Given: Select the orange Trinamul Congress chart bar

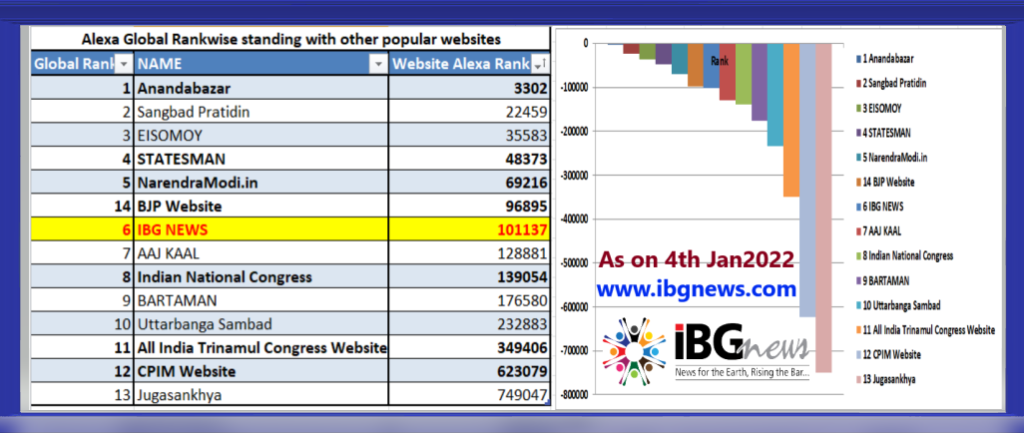Looking at the screenshot, I should [791, 120].
